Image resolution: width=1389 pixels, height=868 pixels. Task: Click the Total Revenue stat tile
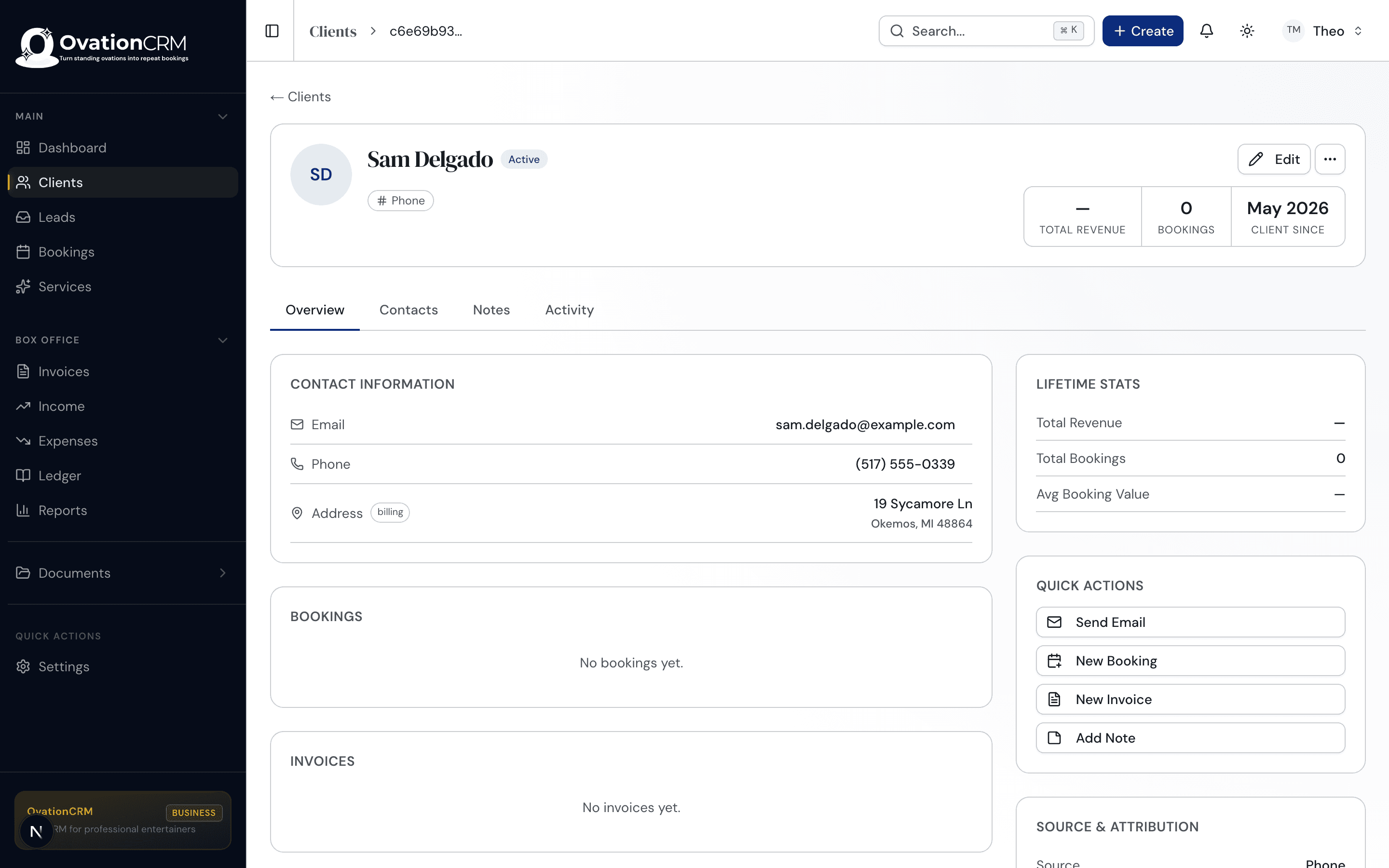pos(1082,217)
